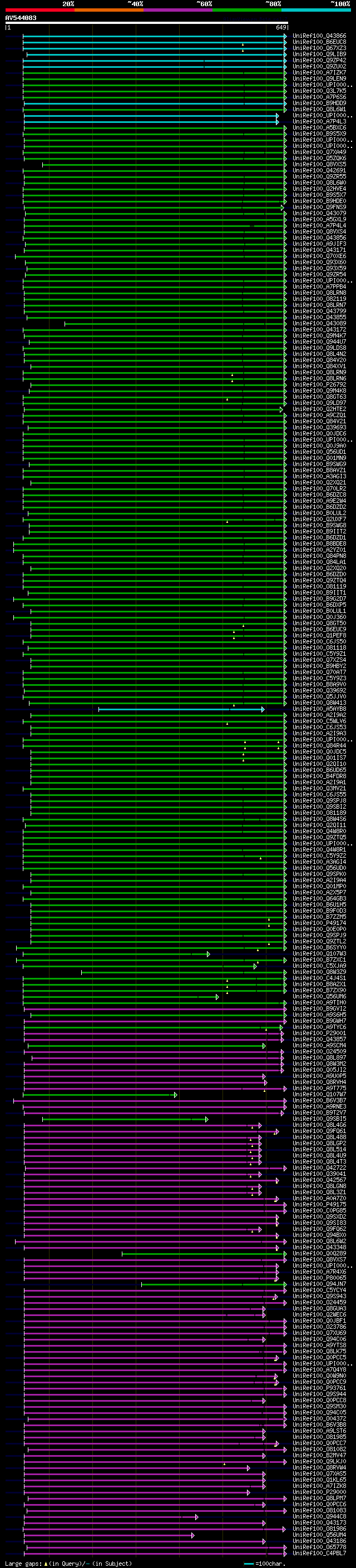Open hit UniRef100_B6EUC8
The width and height of the screenshot is (356, 1568).
tap(319, 42)
